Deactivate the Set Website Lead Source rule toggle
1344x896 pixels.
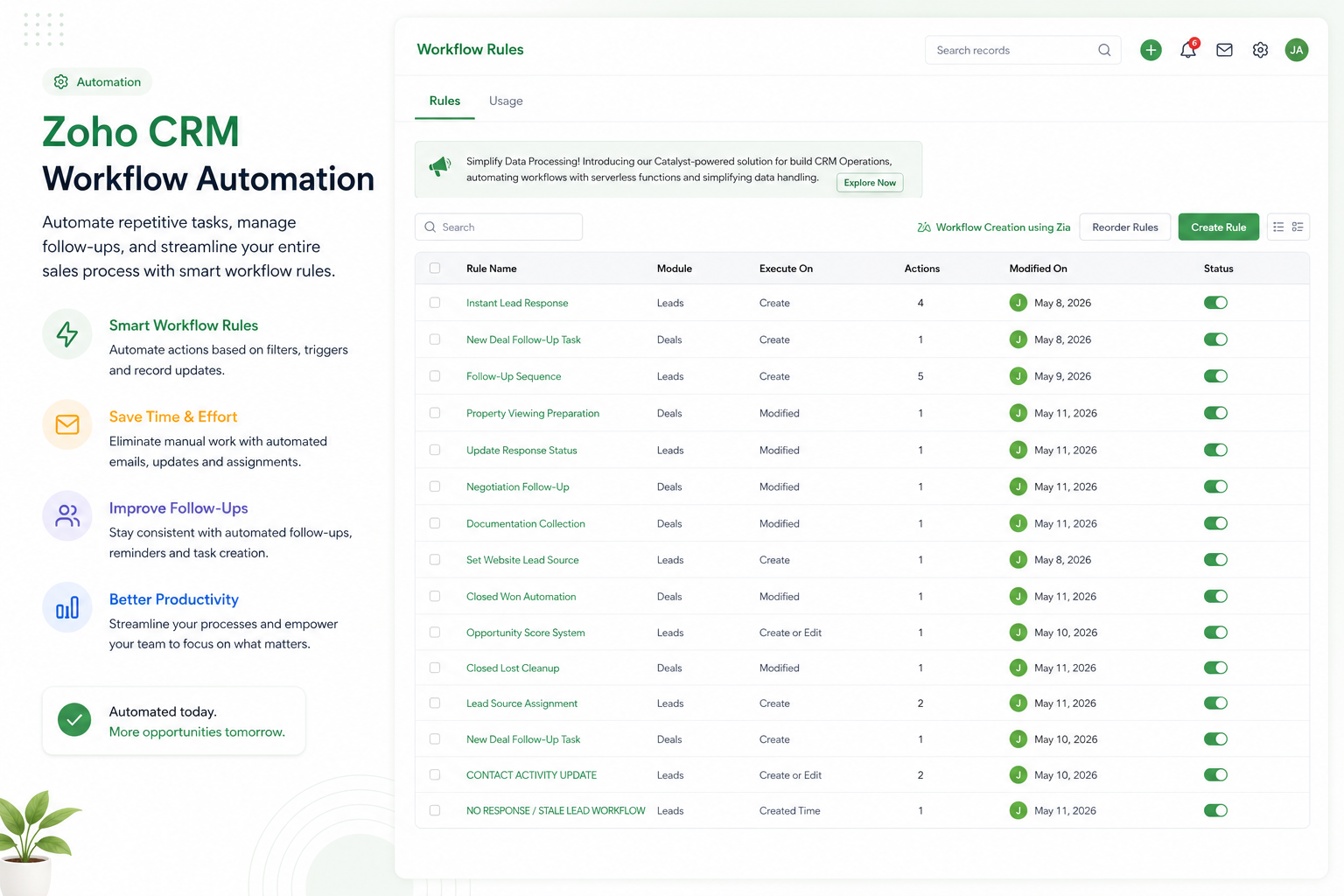(1215, 560)
